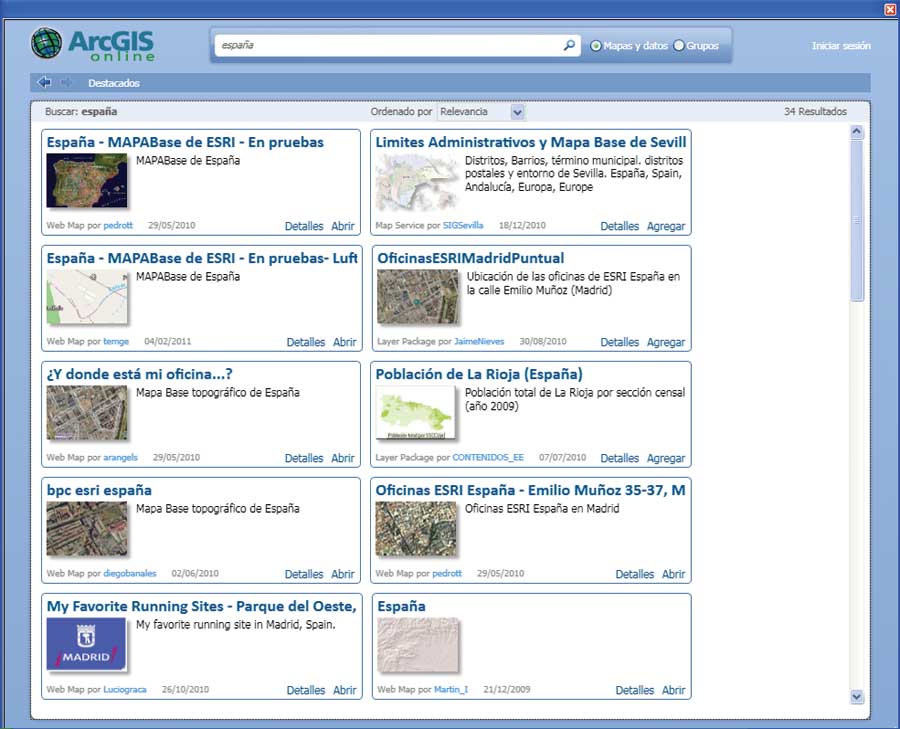
Task: Open Madrid thumbnail of My Favorite Running Sites
Action: 86,644
